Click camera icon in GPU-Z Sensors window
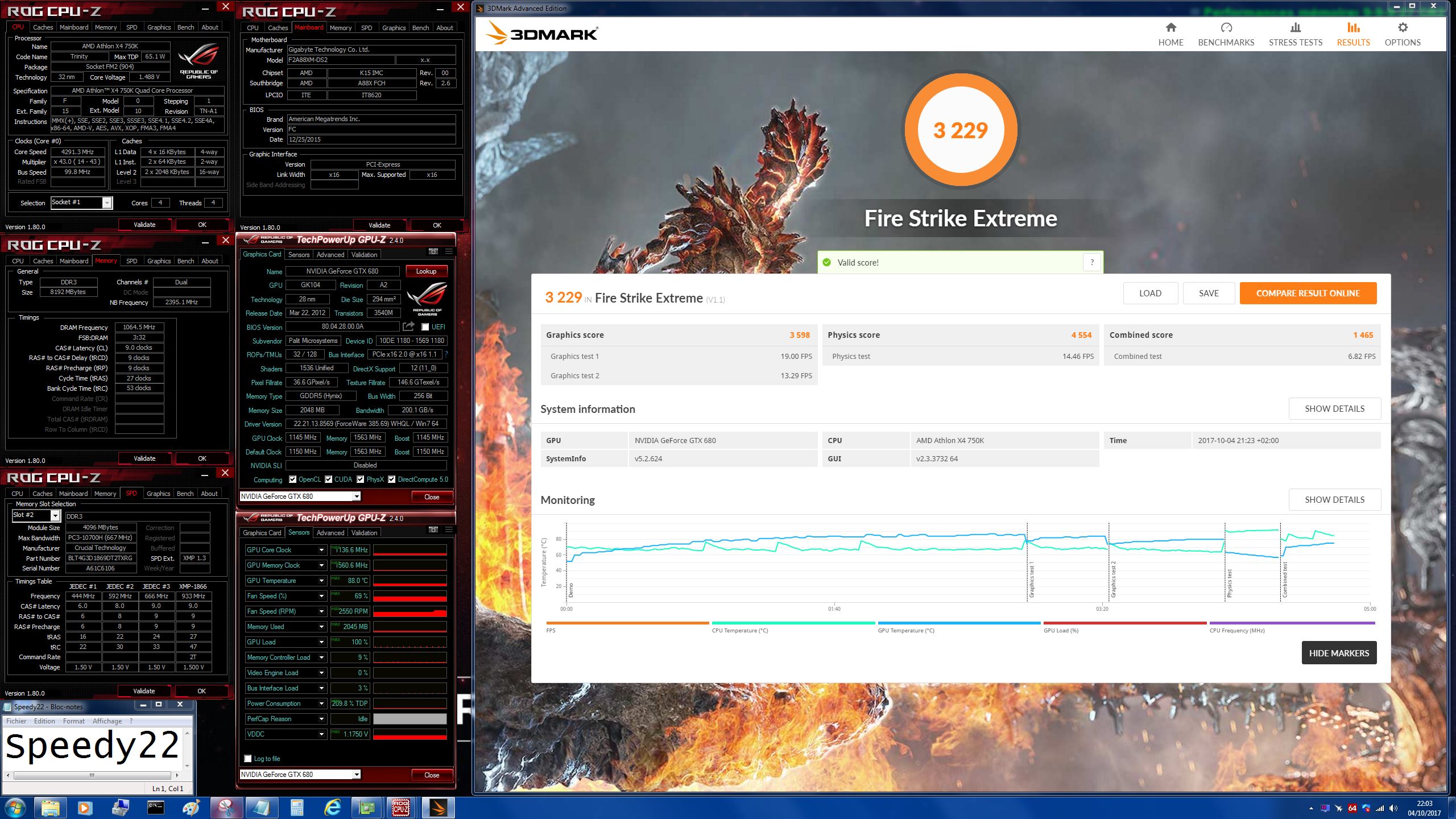Image resolution: width=1456 pixels, height=819 pixels. (433, 530)
